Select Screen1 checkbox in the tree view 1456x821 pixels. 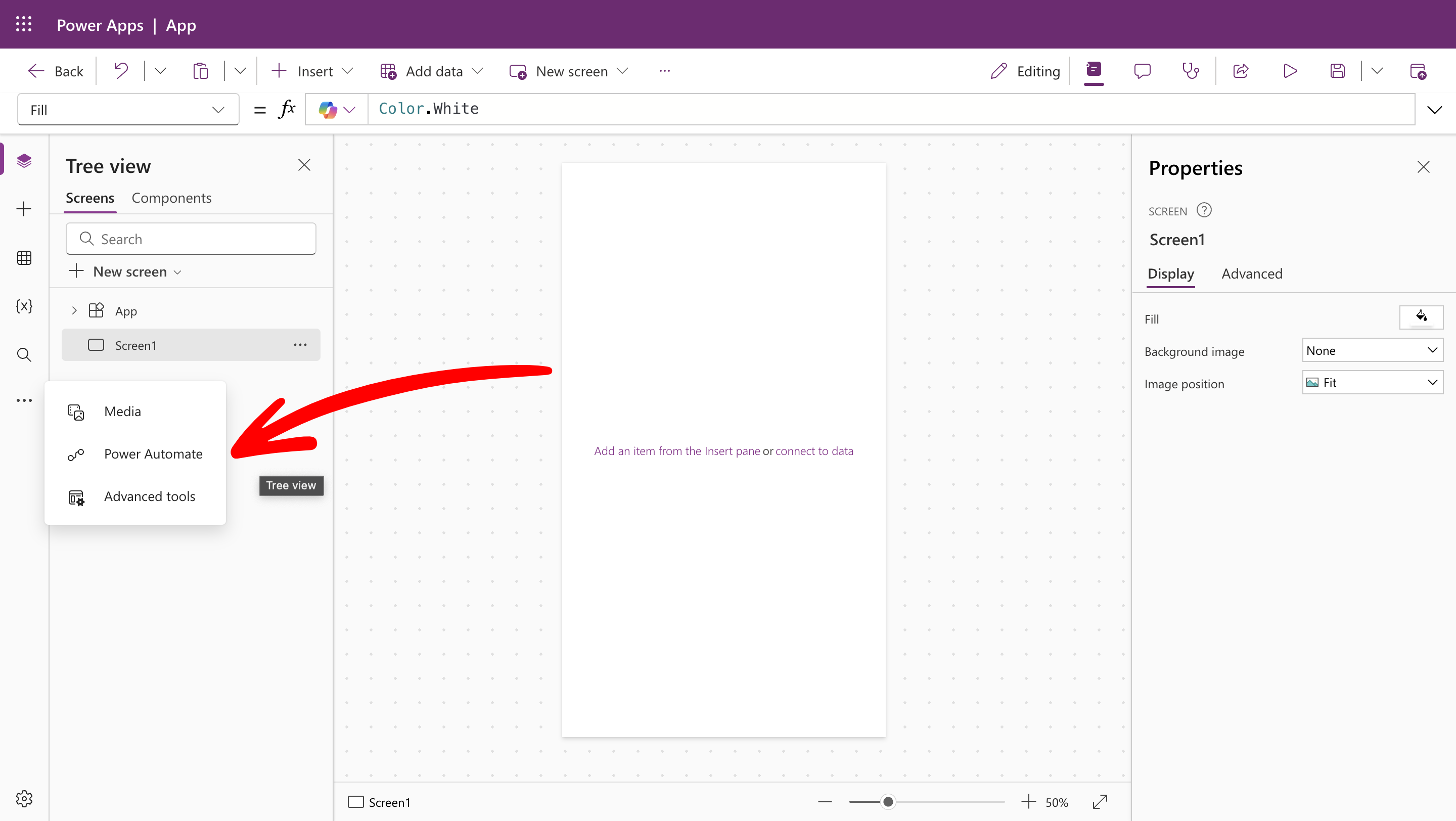pos(96,345)
